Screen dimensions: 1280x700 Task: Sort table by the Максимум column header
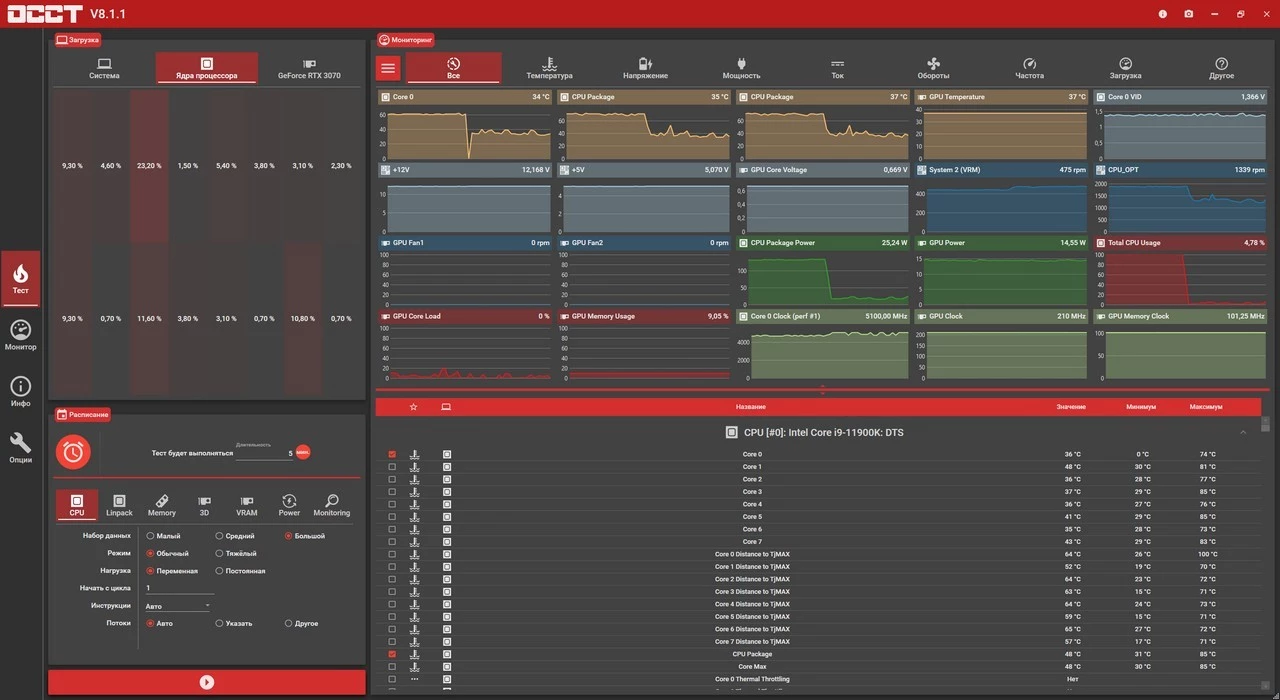1206,407
